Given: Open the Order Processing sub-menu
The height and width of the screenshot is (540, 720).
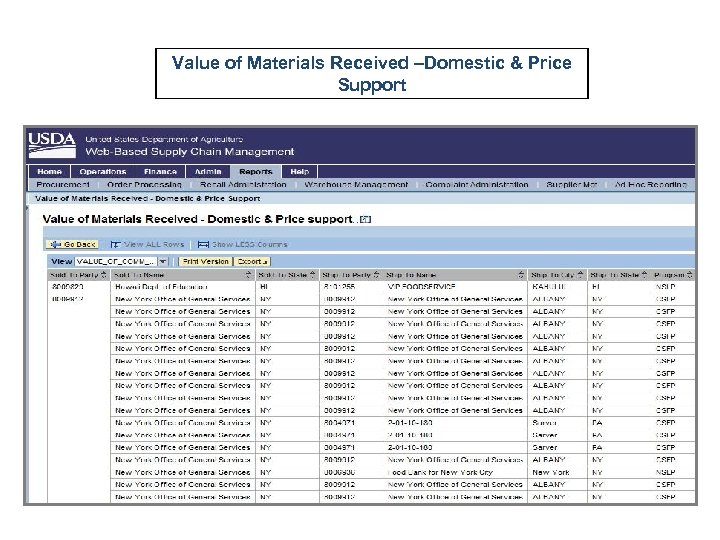Looking at the screenshot, I should (144, 185).
